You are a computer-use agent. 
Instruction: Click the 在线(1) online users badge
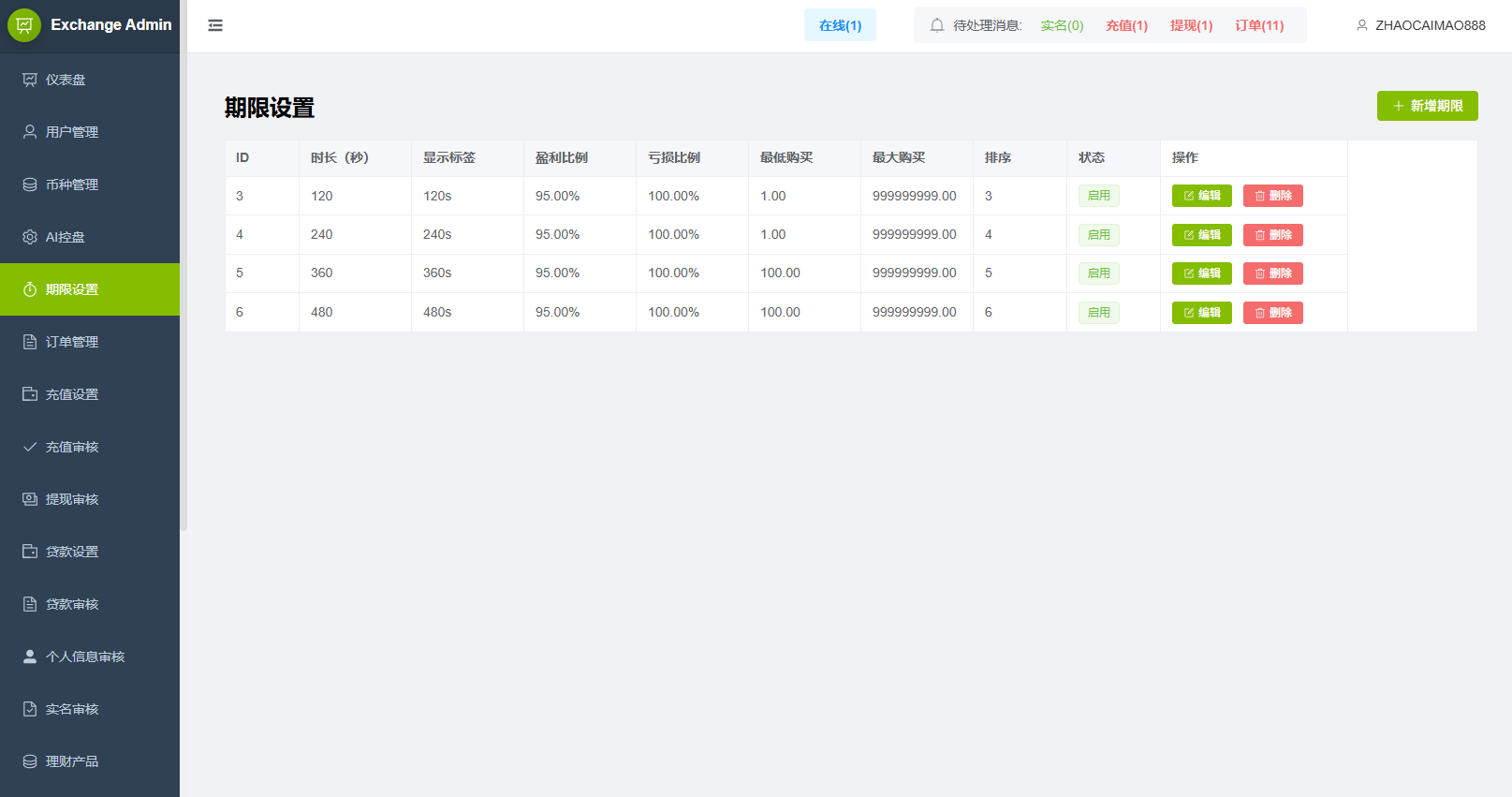click(x=840, y=25)
